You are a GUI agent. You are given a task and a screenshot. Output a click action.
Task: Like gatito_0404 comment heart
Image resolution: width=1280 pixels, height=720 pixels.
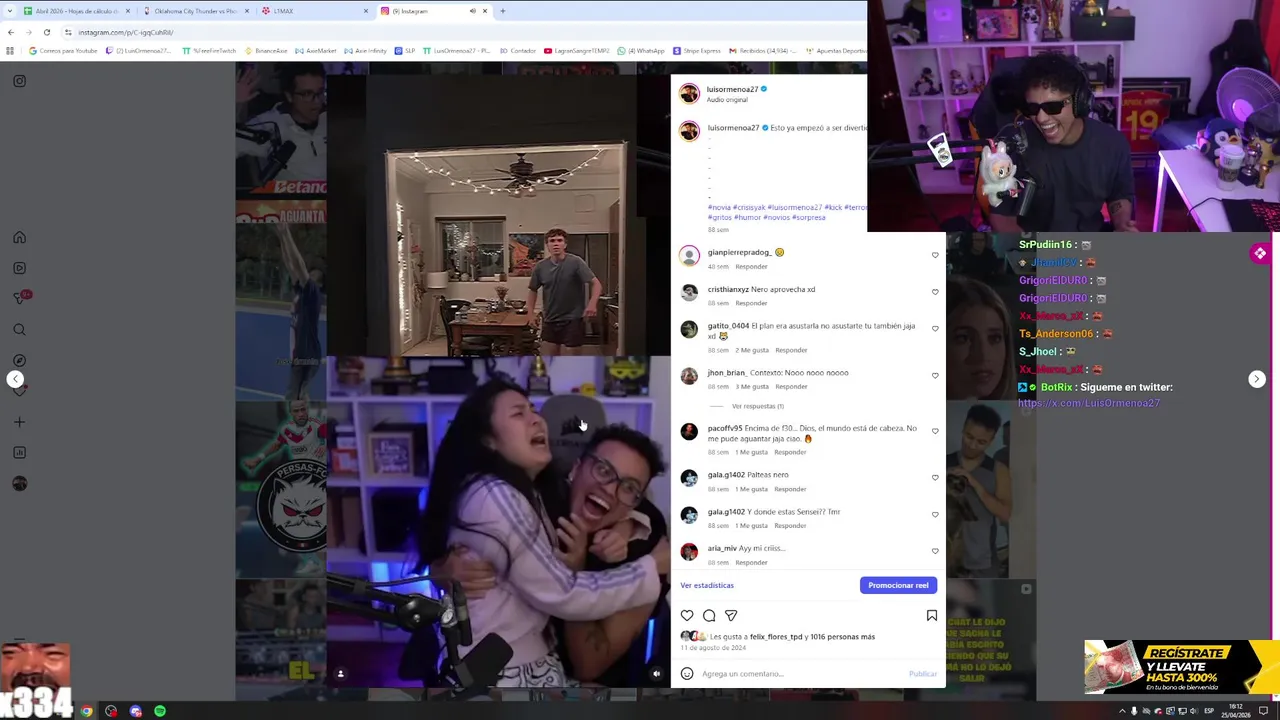tap(935, 329)
